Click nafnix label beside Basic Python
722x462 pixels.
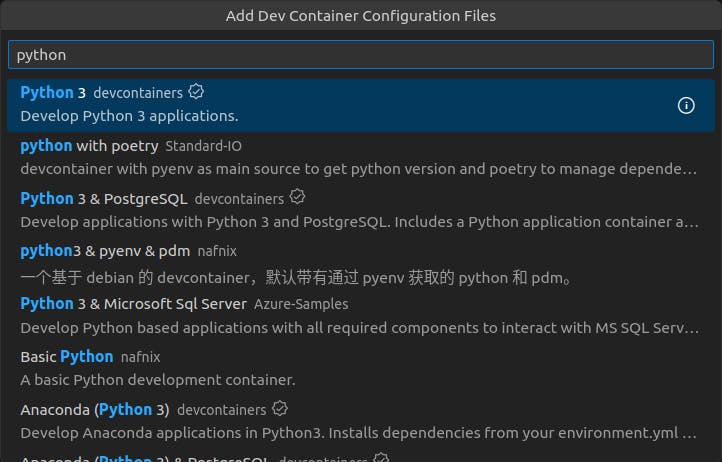(140, 356)
